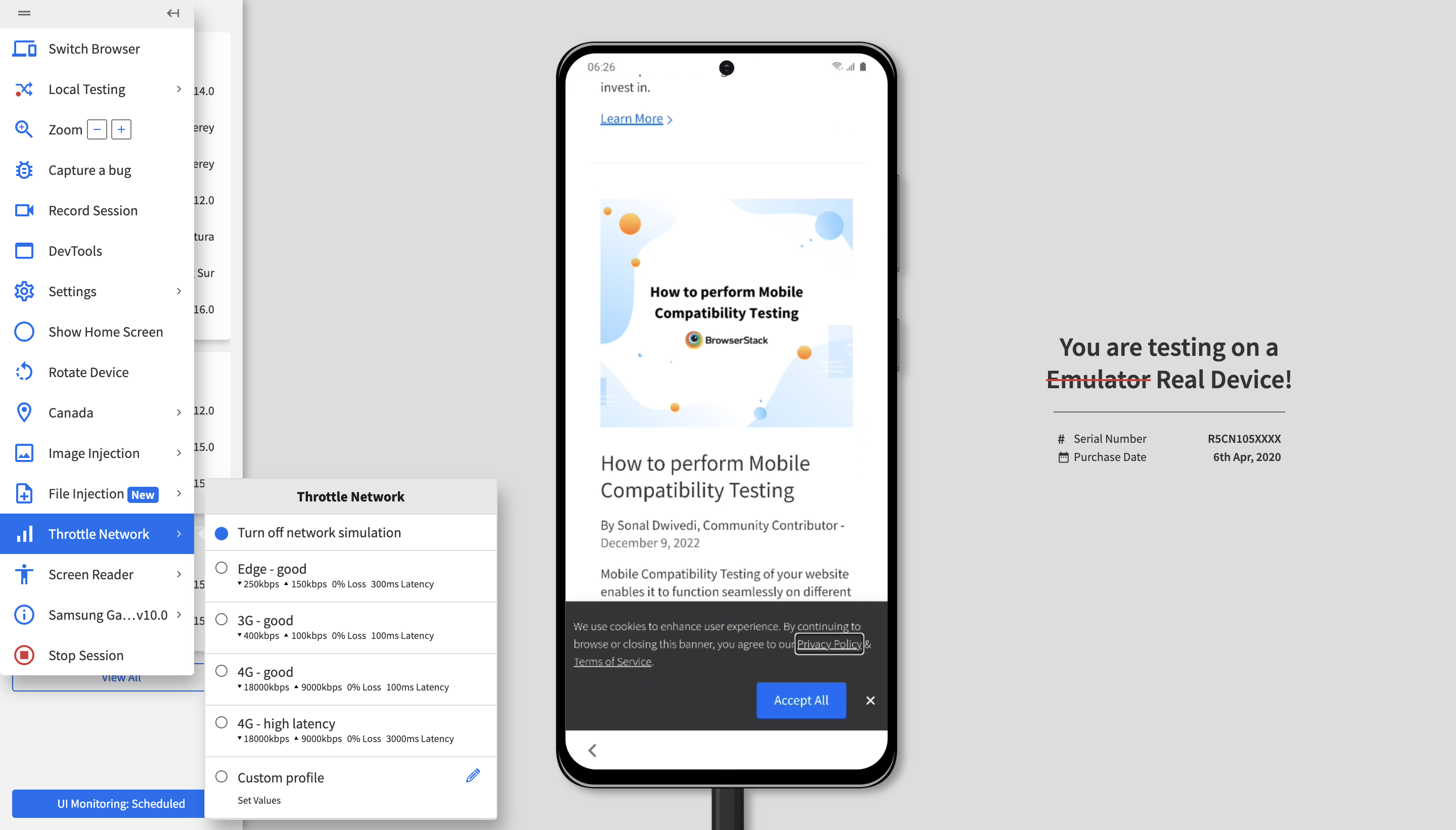1456x830 pixels.
Task: Click the Capture a Bug icon in sidebar
Action: point(24,169)
